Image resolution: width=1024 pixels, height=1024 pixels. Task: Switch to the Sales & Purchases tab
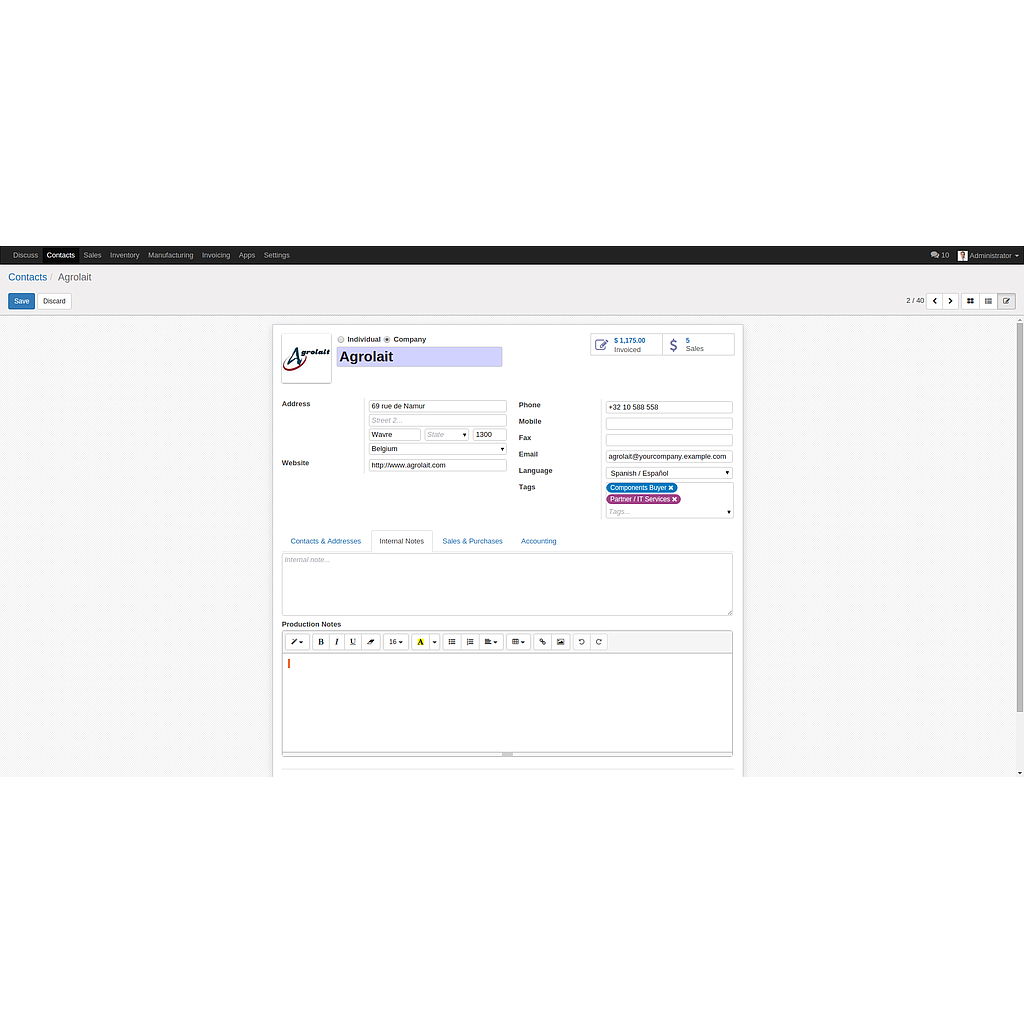click(472, 541)
